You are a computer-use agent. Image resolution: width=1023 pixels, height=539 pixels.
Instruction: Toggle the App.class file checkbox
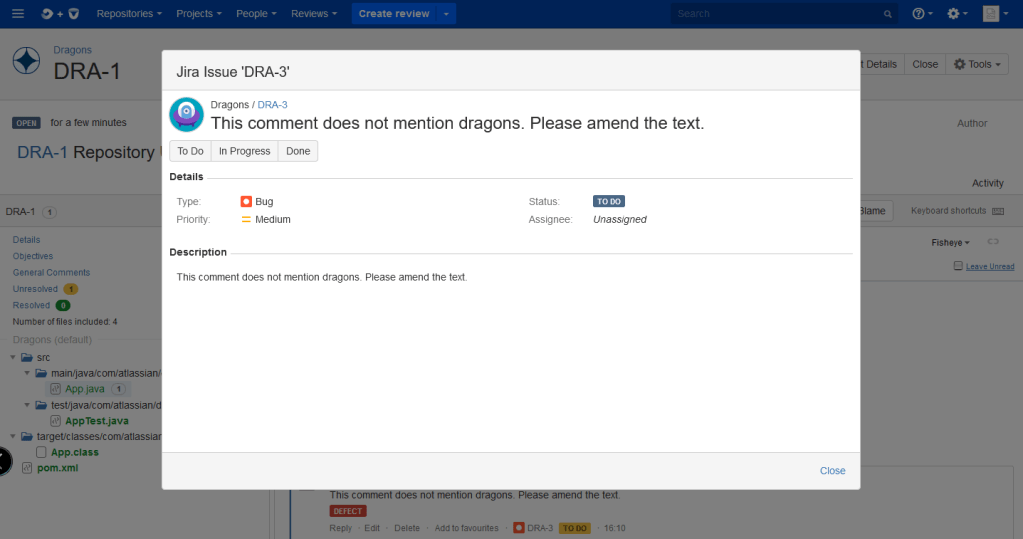(41, 452)
